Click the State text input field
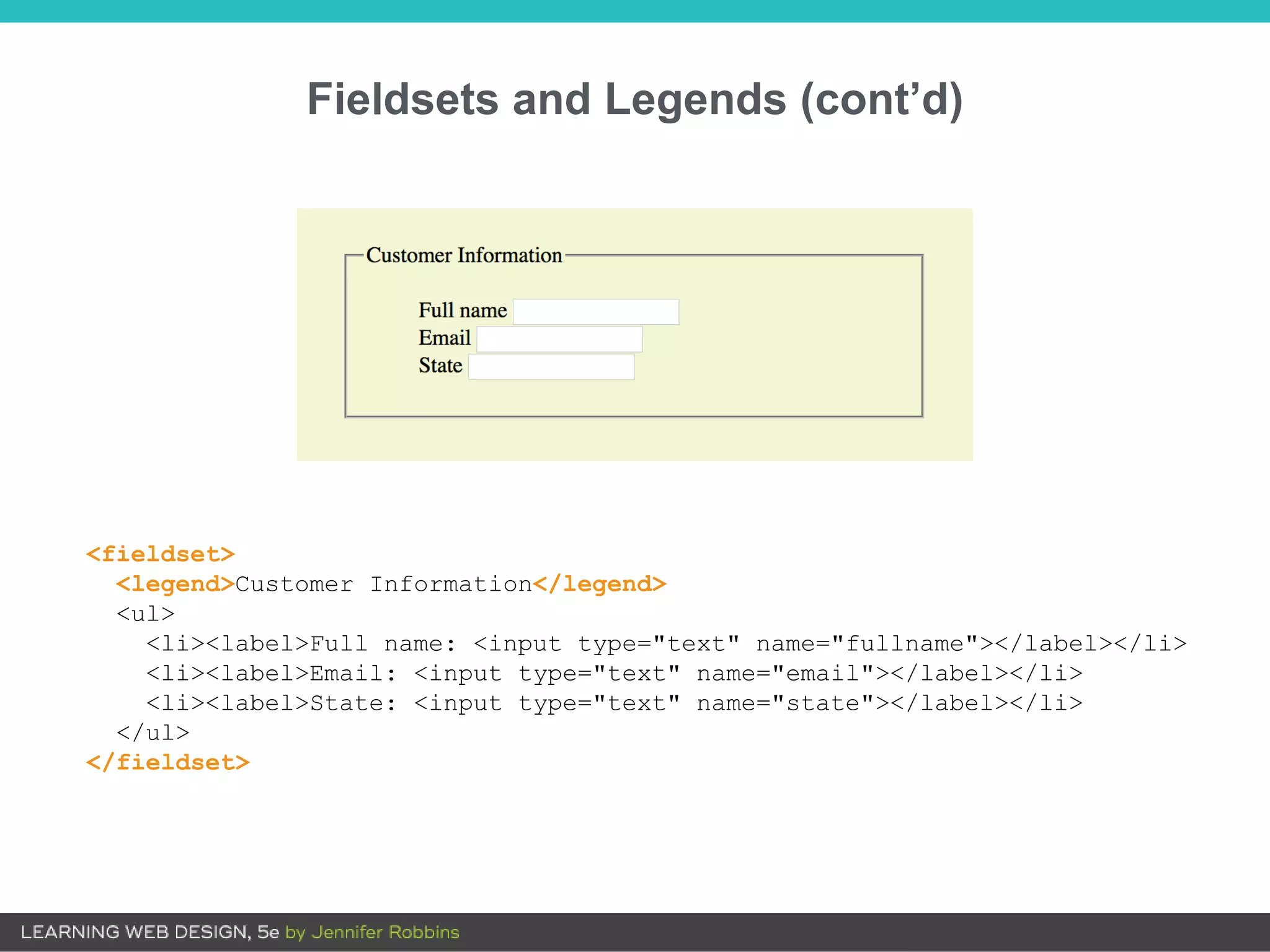Screen dimensions: 1270x952 click(x=551, y=367)
